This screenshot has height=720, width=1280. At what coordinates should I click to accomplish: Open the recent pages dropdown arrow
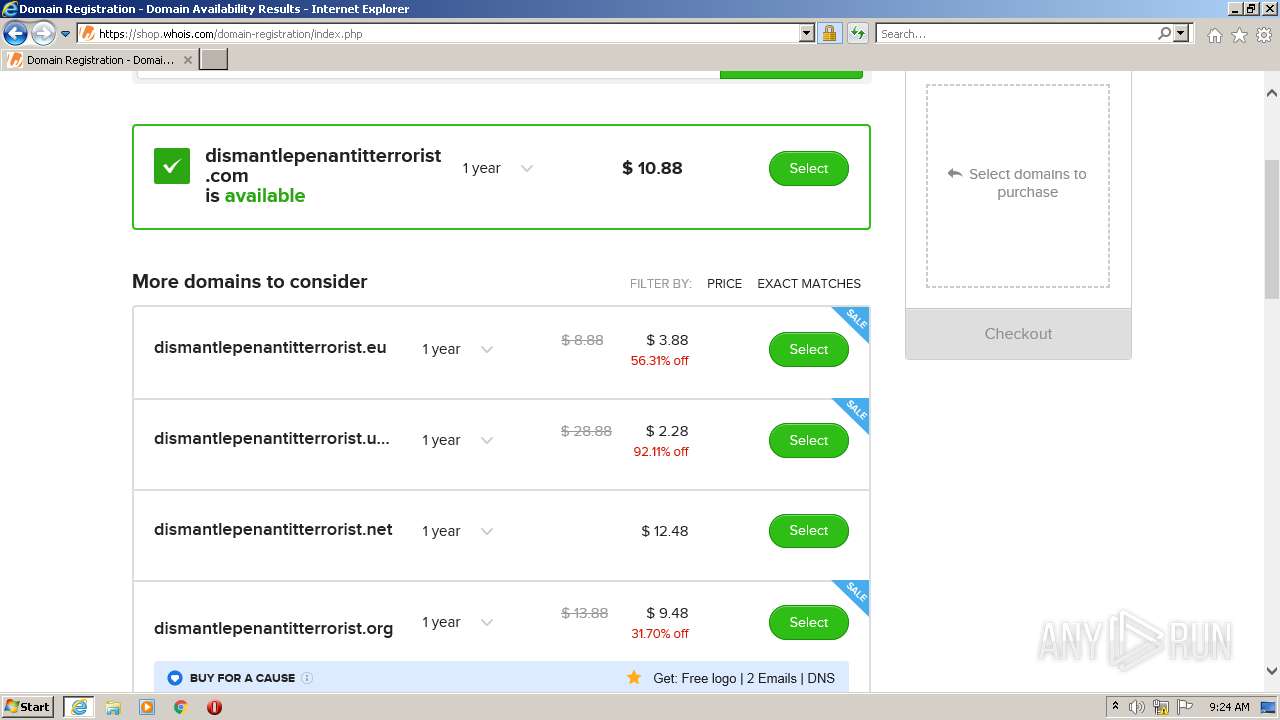65,34
